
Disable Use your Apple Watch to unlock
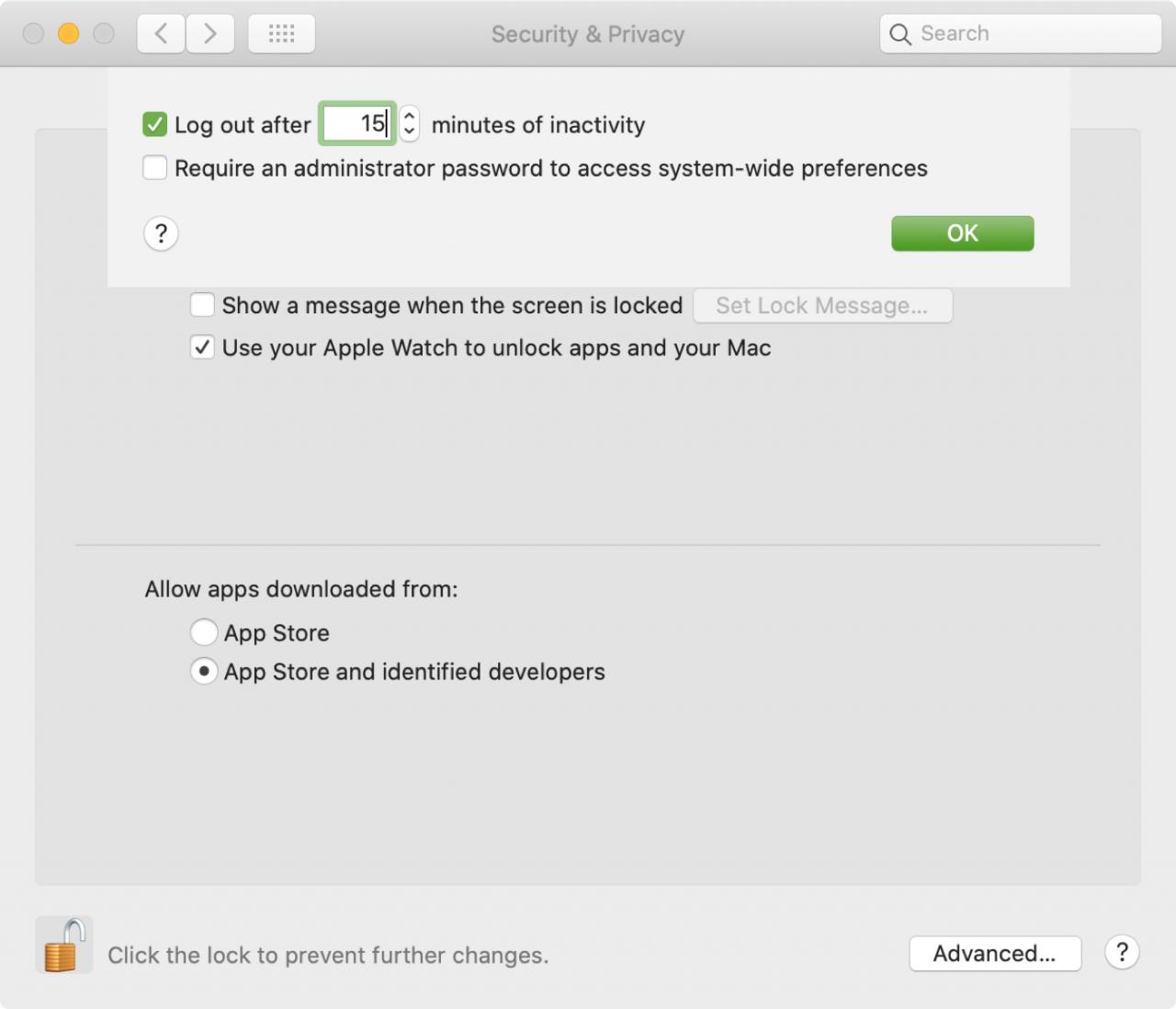coord(202,347)
